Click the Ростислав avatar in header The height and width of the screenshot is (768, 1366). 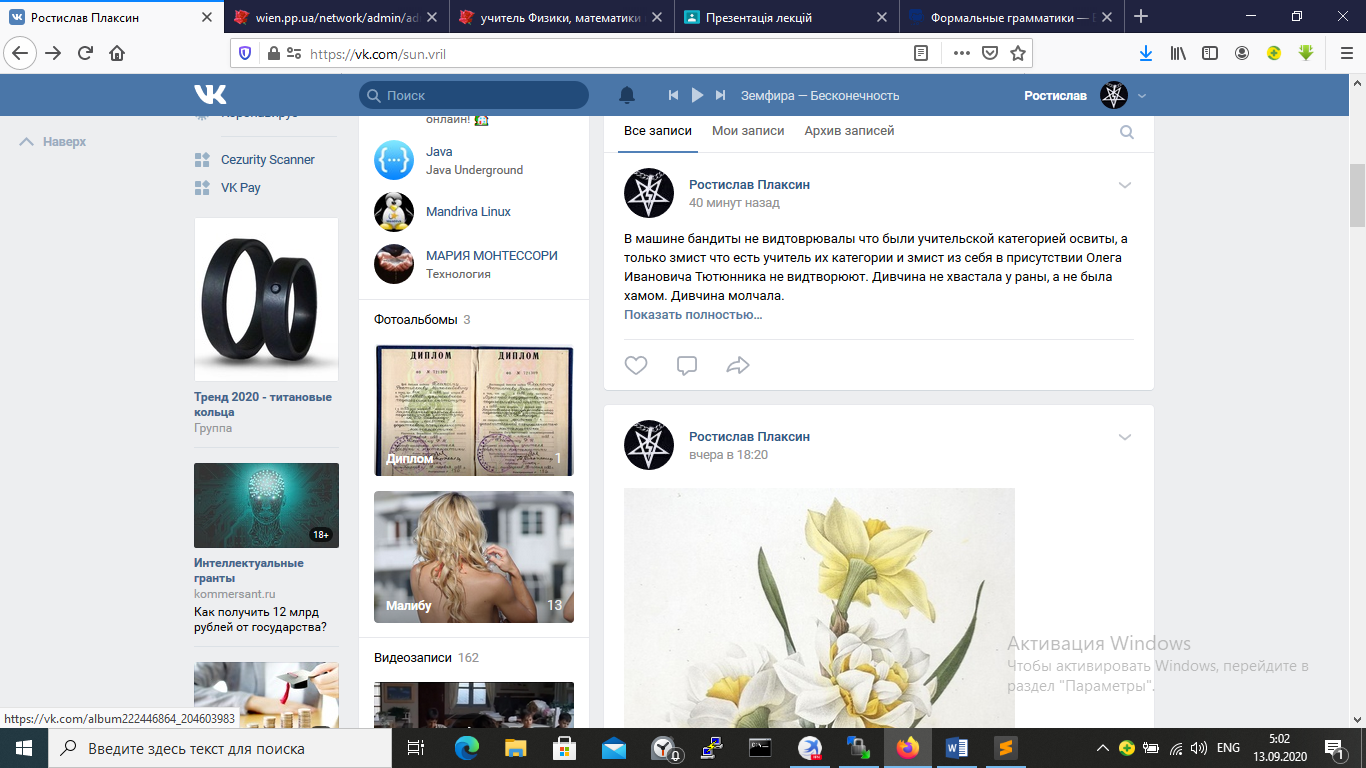pos(1114,96)
